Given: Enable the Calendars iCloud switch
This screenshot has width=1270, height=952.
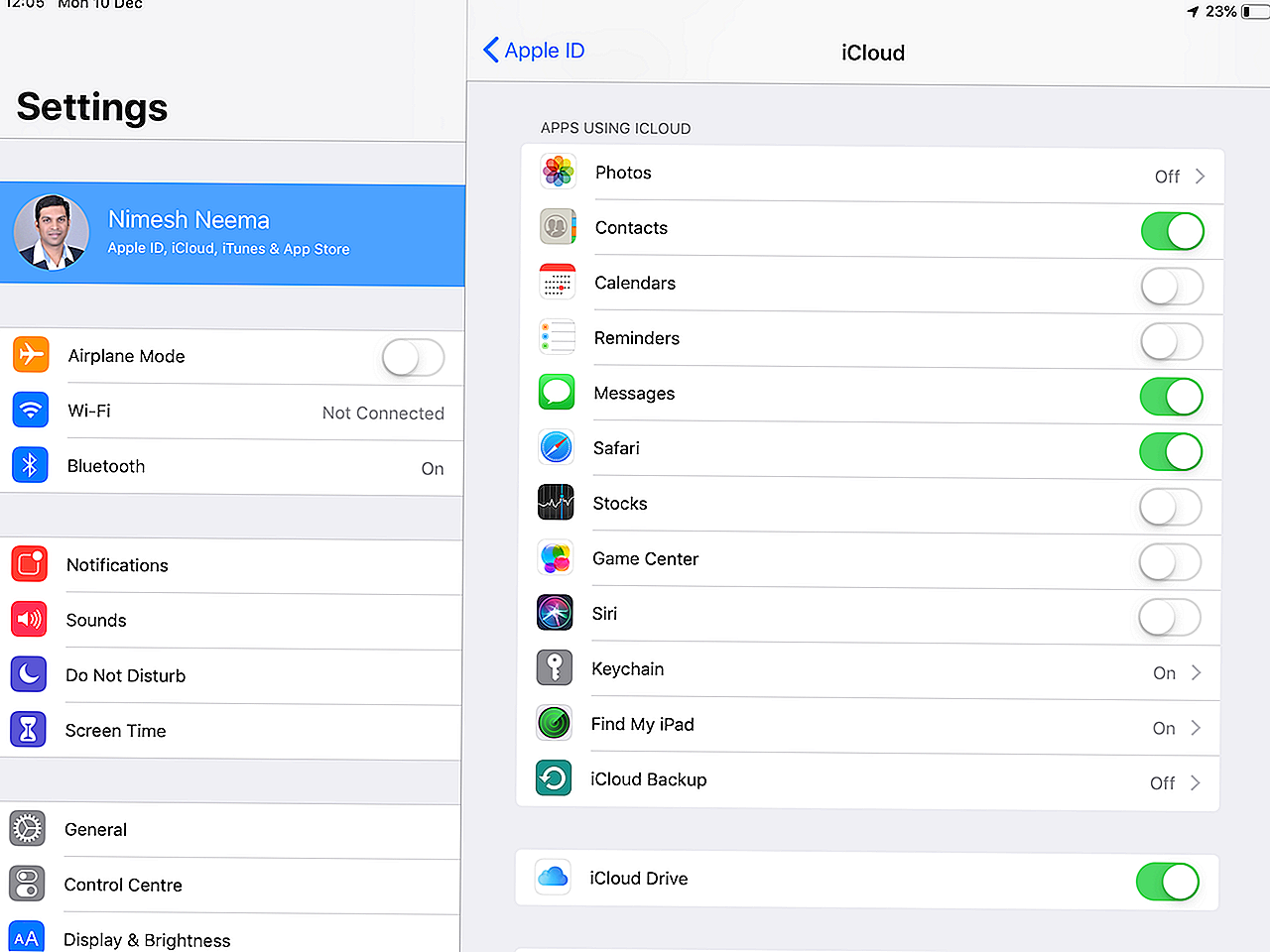Looking at the screenshot, I should pyautogui.click(x=1173, y=287).
